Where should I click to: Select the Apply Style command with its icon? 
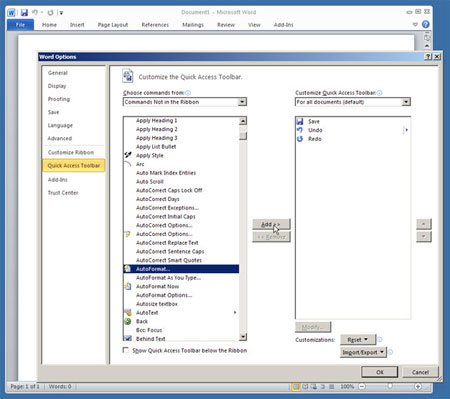[x=181, y=155]
